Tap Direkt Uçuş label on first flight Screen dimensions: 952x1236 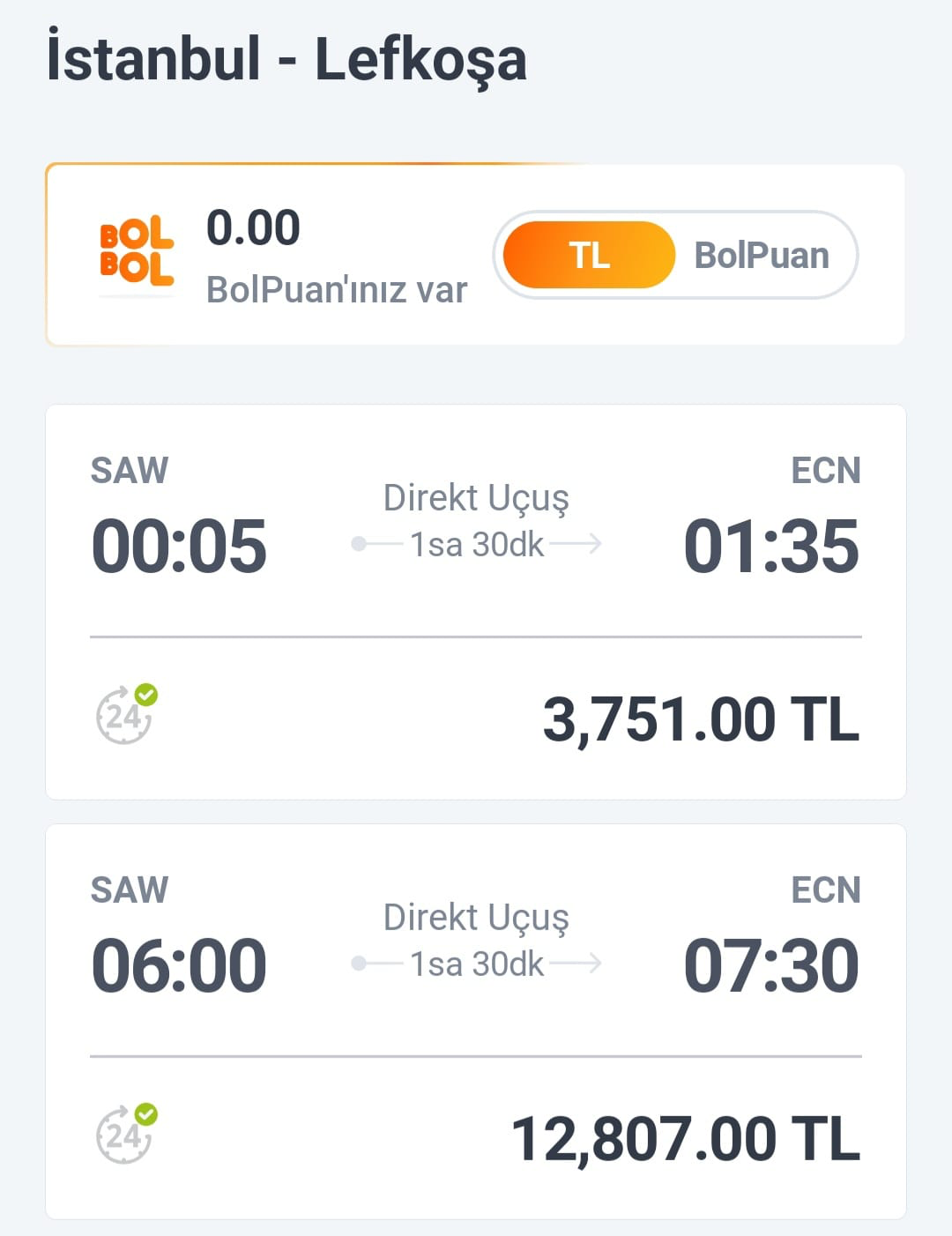tap(476, 498)
